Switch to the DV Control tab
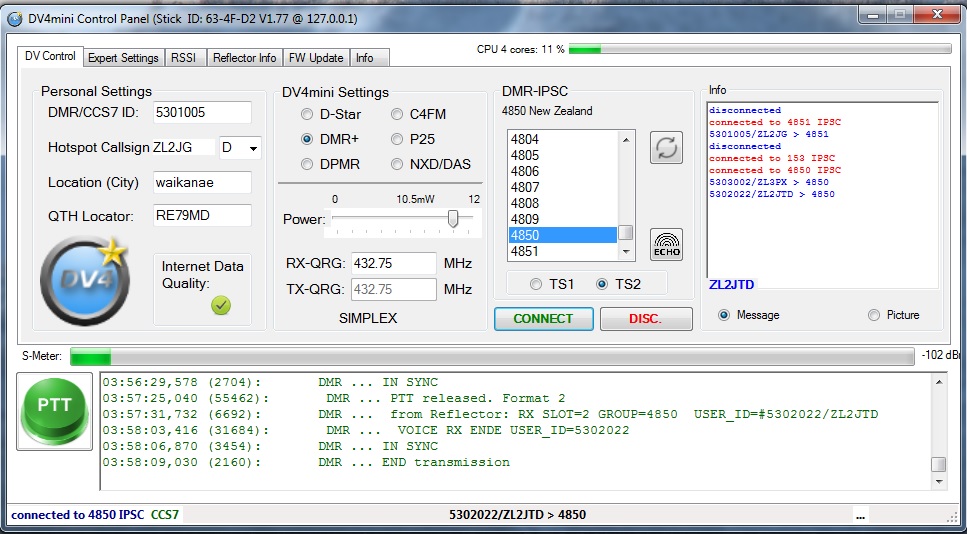The width and height of the screenshot is (967, 534). 50,56
